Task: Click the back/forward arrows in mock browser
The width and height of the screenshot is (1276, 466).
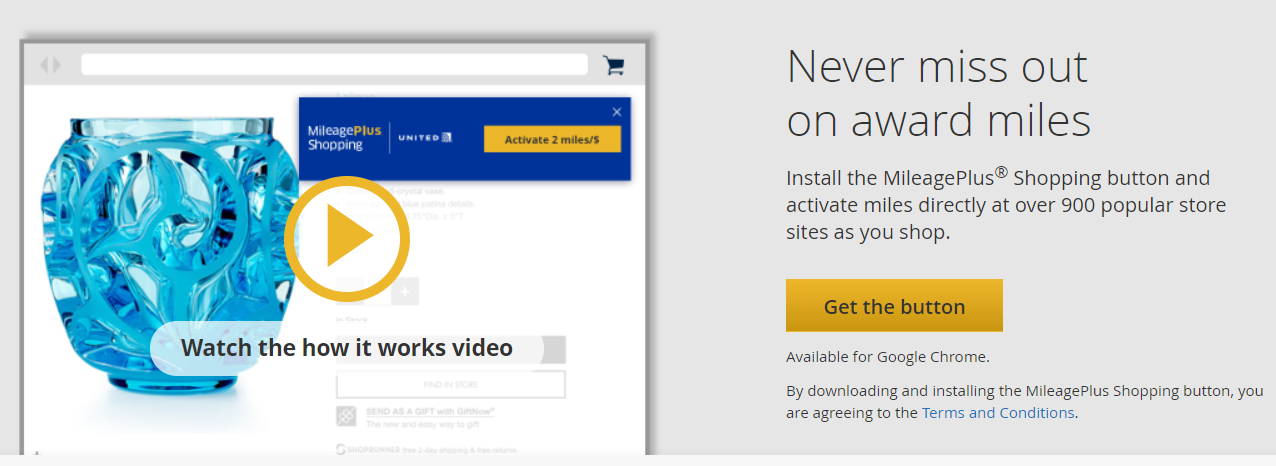Action: [x=50, y=65]
